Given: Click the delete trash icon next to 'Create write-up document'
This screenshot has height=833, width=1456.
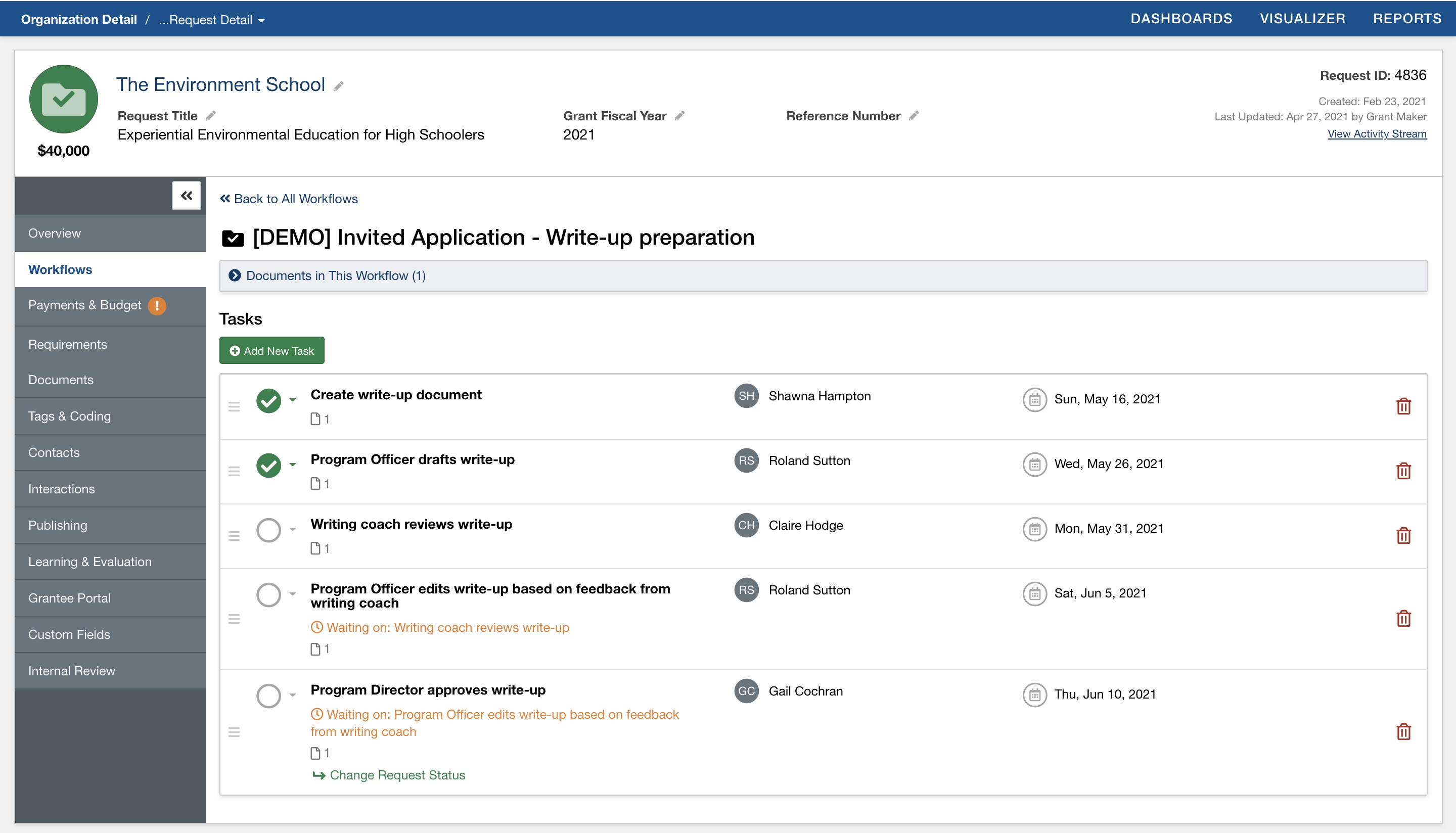Looking at the screenshot, I should click(x=1404, y=406).
